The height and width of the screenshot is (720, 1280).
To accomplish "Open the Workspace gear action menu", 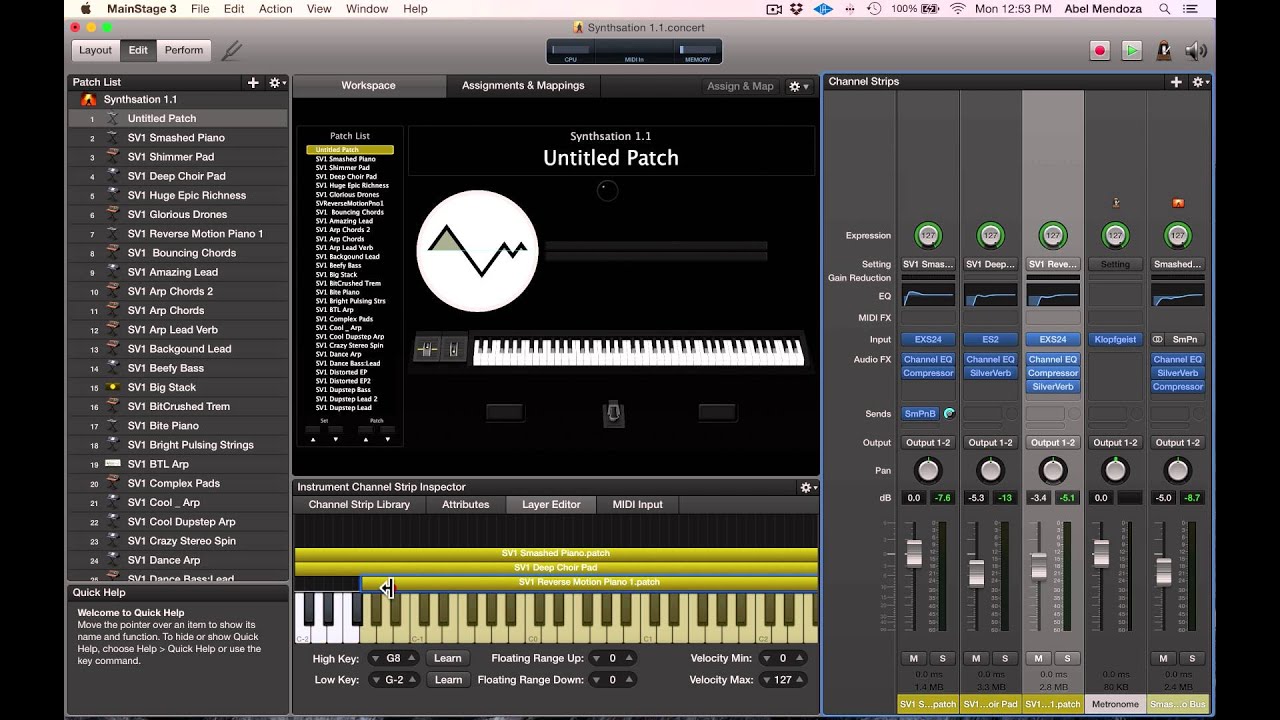I will tap(798, 86).
